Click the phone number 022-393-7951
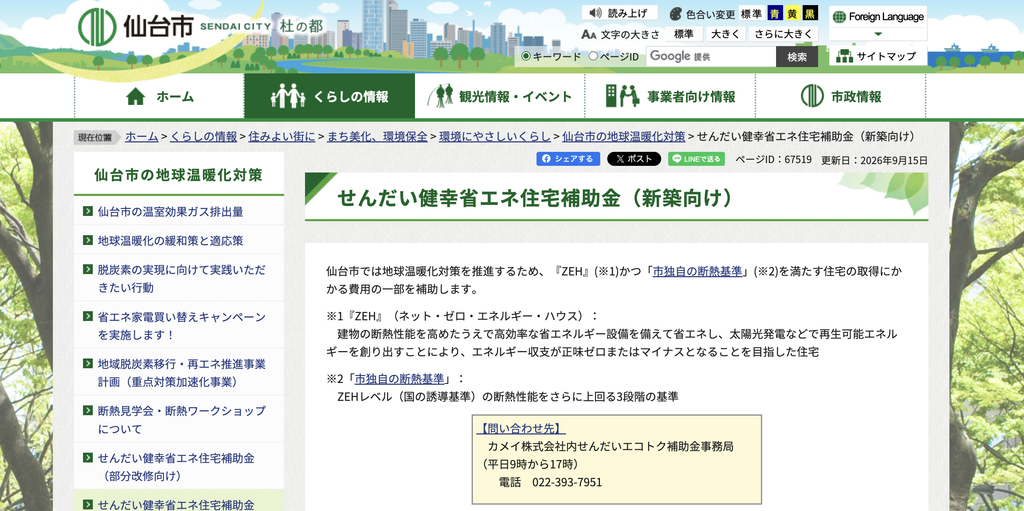The image size is (1024, 511). pyautogui.click(x=568, y=482)
